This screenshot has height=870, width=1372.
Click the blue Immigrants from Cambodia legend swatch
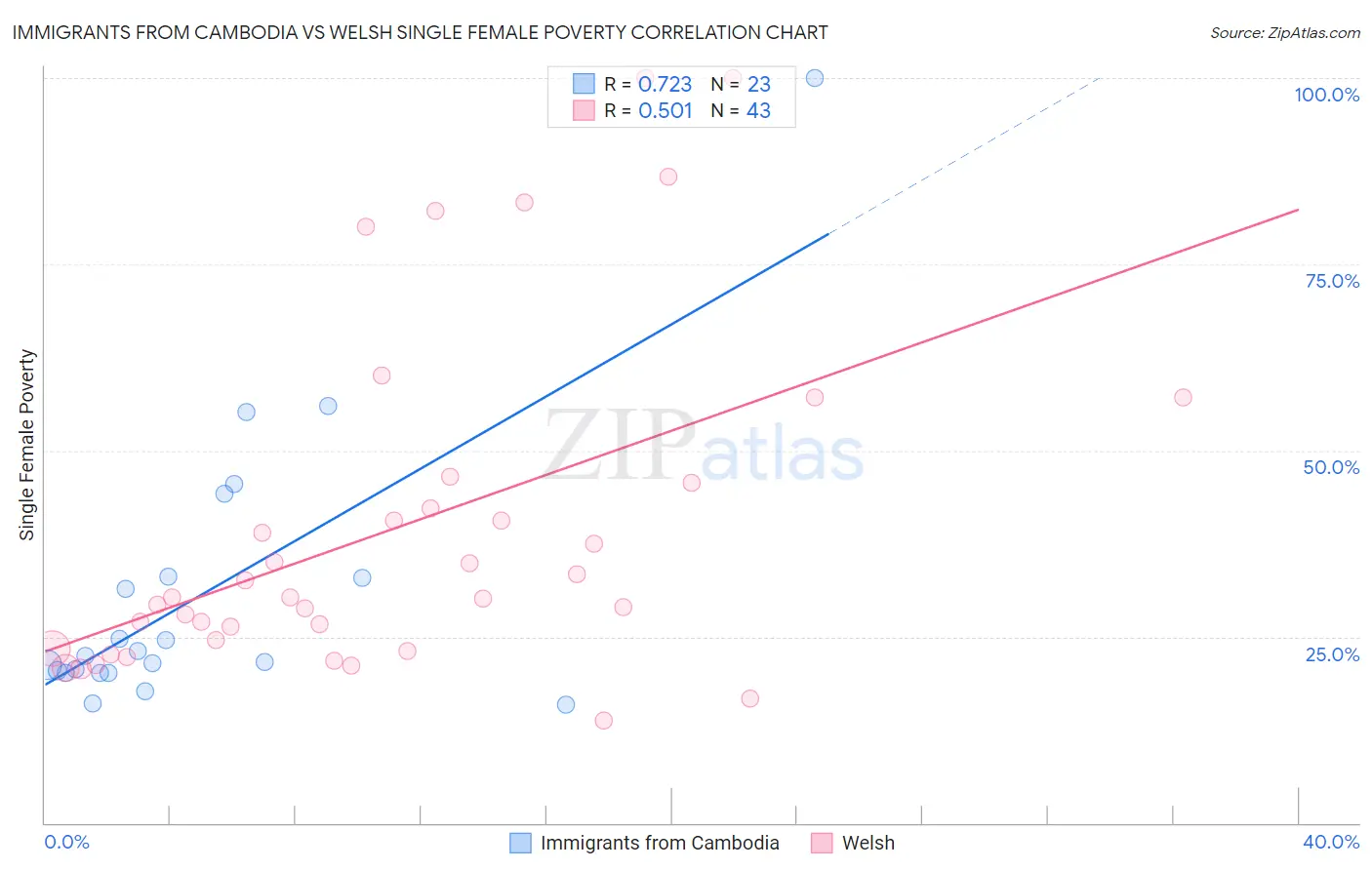pos(521,843)
